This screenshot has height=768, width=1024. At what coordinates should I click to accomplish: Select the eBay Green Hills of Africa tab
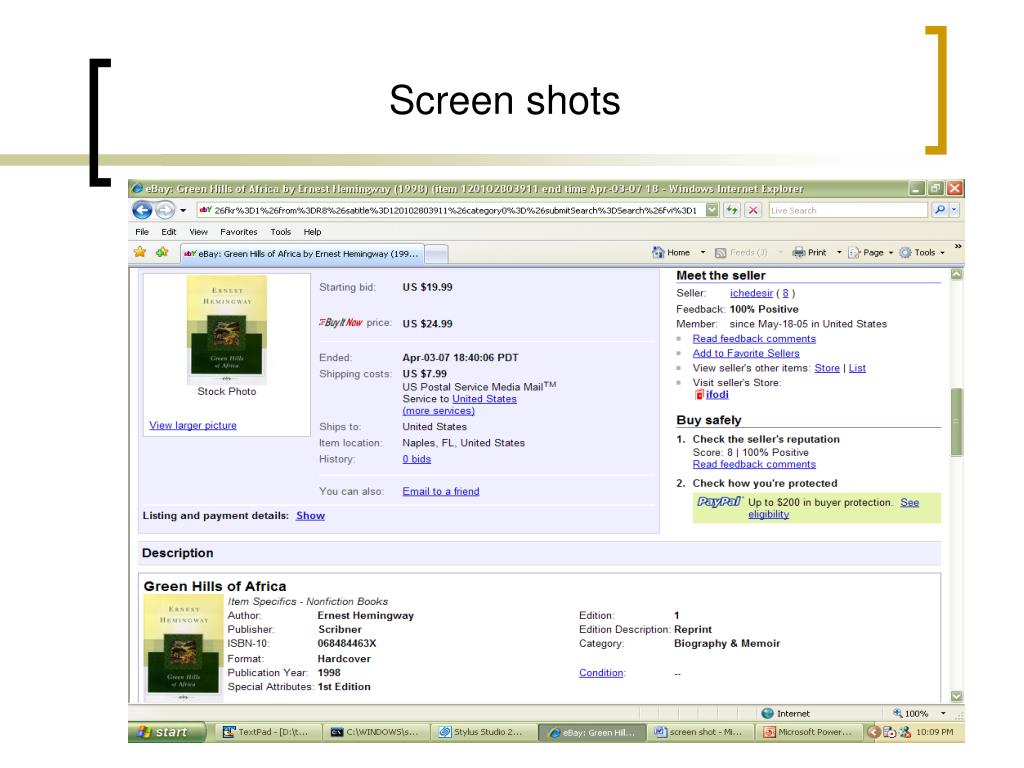(302, 253)
